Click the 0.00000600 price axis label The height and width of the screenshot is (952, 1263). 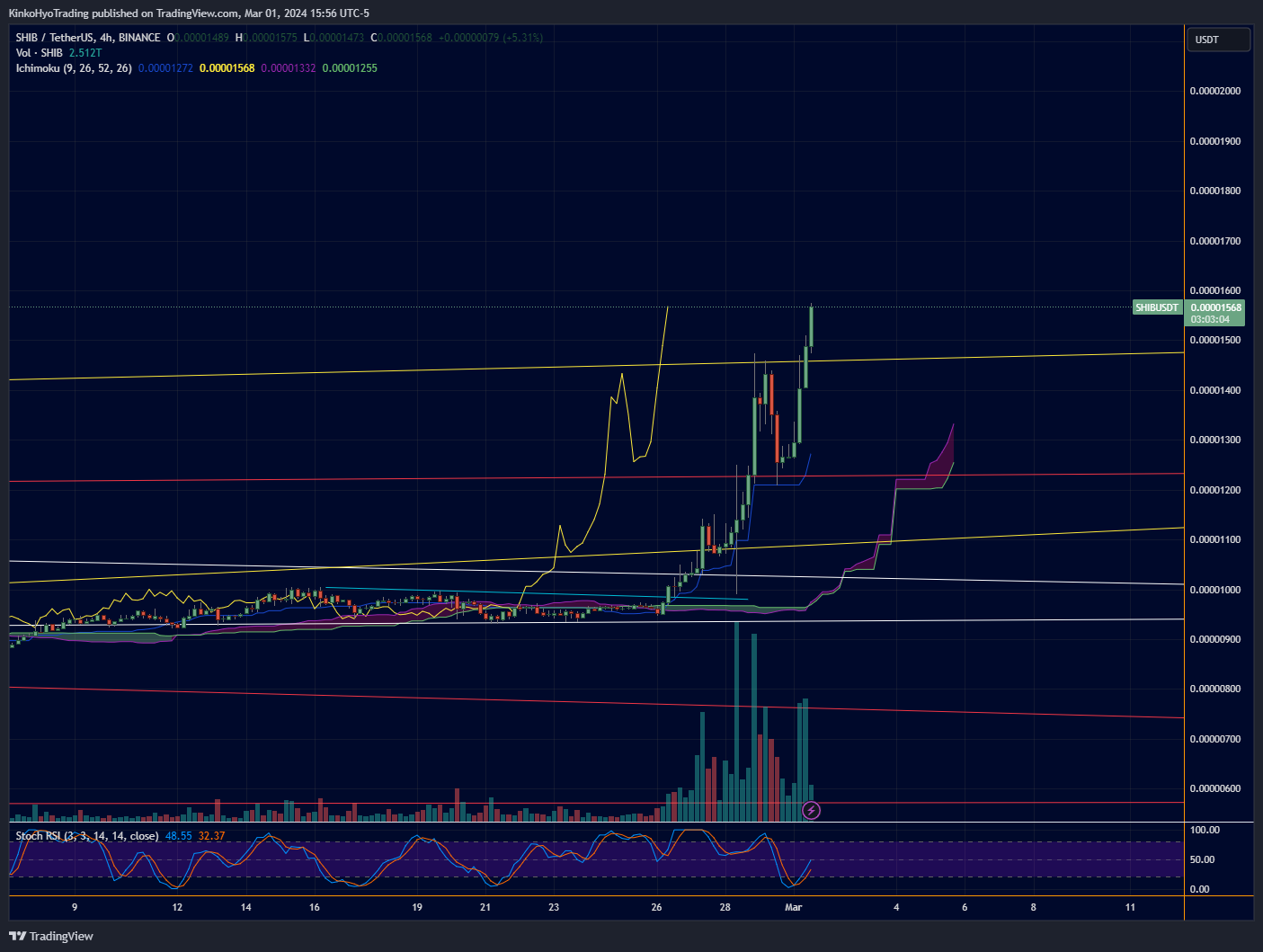click(1215, 788)
